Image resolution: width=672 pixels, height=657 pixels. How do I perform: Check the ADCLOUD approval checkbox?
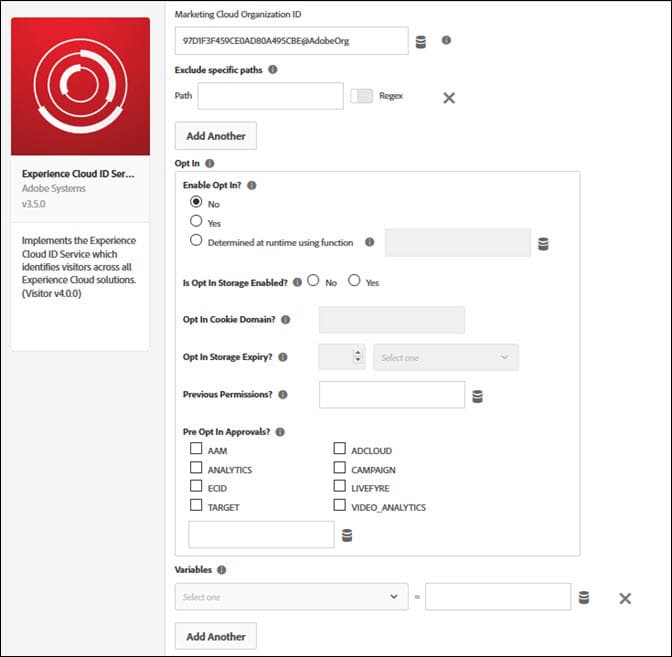339,448
